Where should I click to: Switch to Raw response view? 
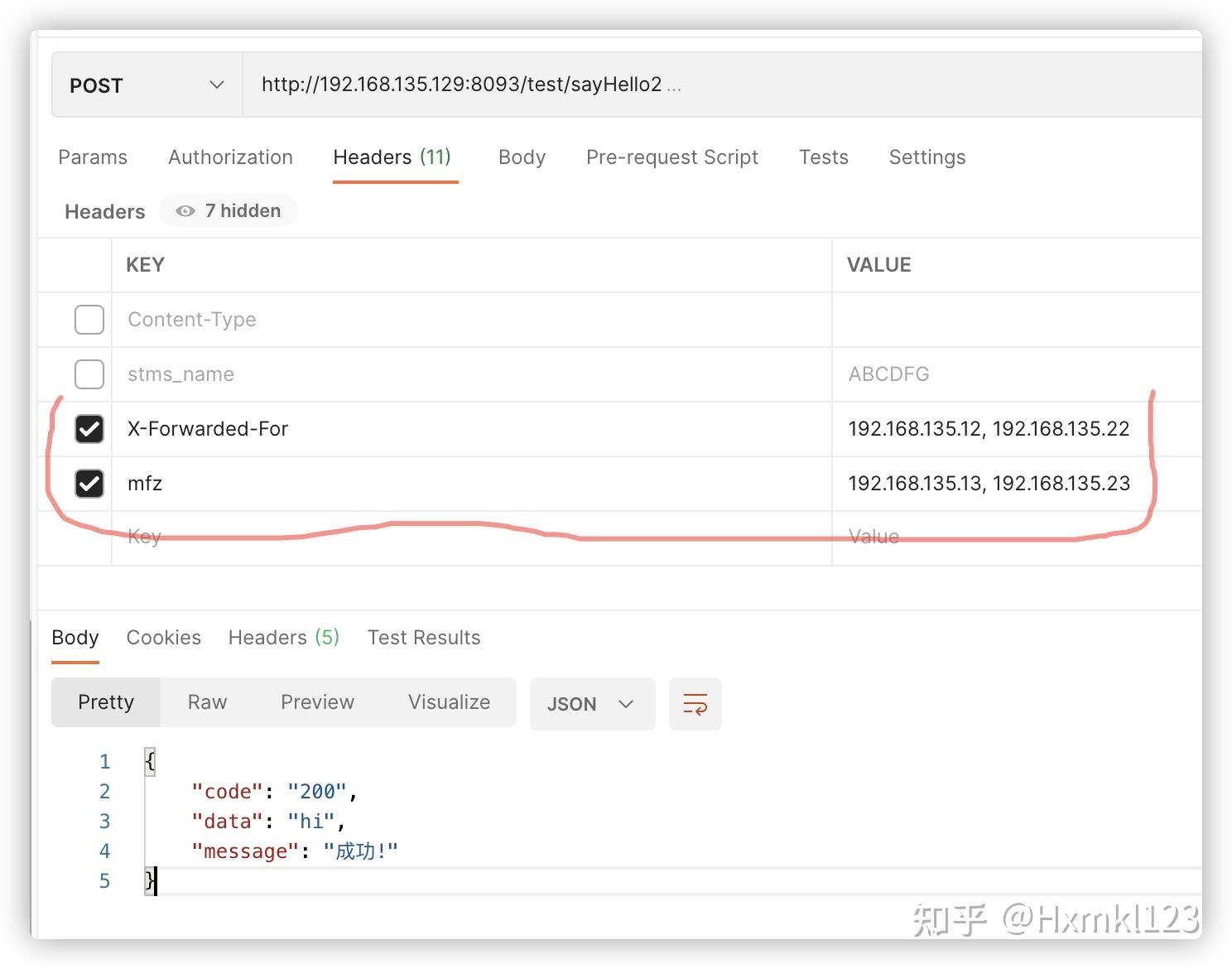click(x=206, y=701)
